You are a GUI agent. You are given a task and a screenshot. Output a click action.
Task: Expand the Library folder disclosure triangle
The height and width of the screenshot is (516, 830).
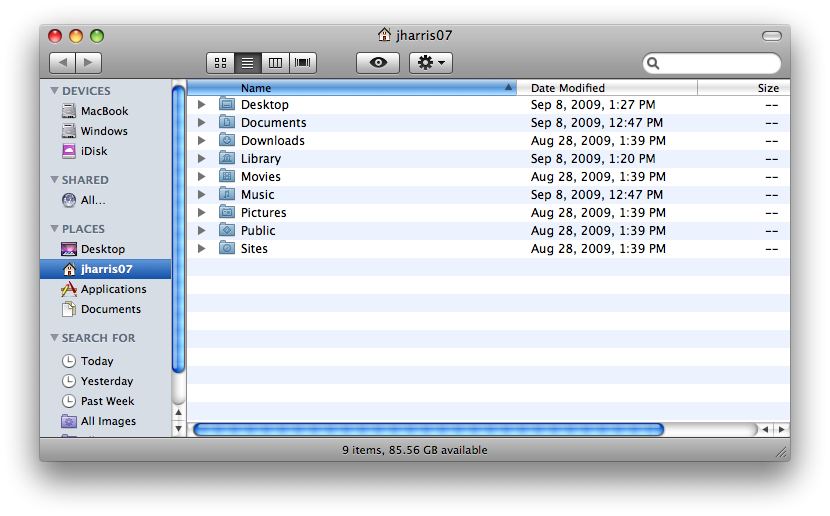201,159
